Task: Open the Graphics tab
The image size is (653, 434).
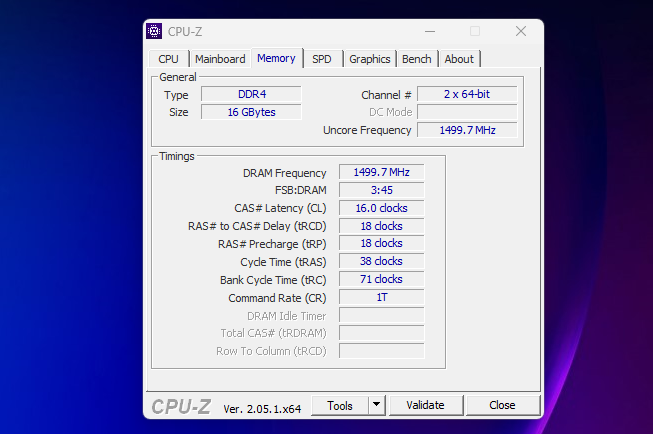Action: pyautogui.click(x=370, y=59)
